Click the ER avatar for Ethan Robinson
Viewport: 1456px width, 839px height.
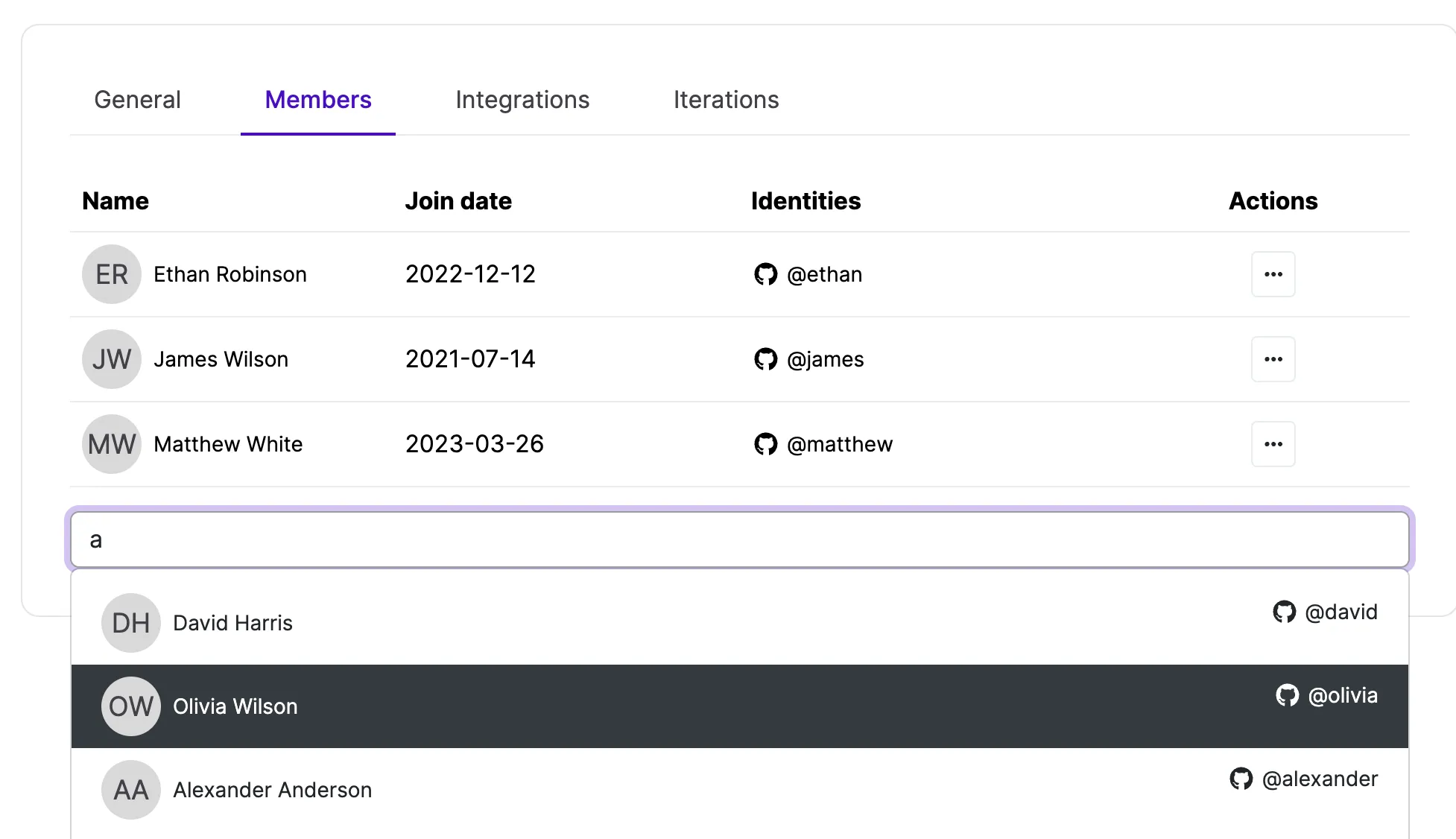tap(112, 274)
